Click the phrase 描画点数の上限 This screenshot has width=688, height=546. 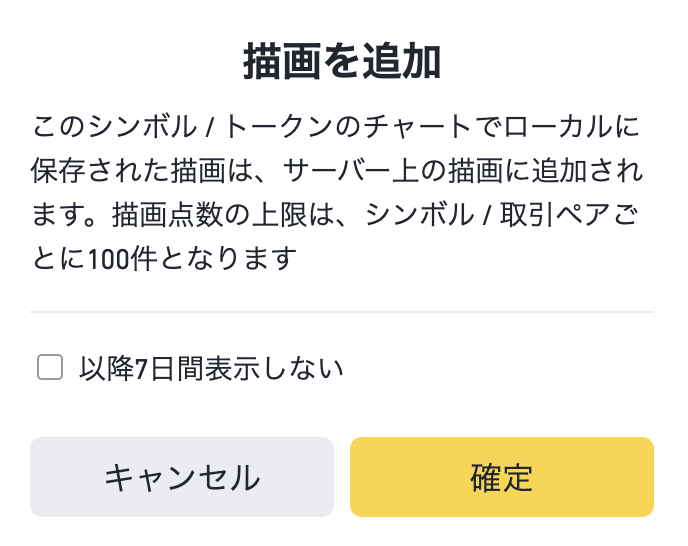coord(209,214)
